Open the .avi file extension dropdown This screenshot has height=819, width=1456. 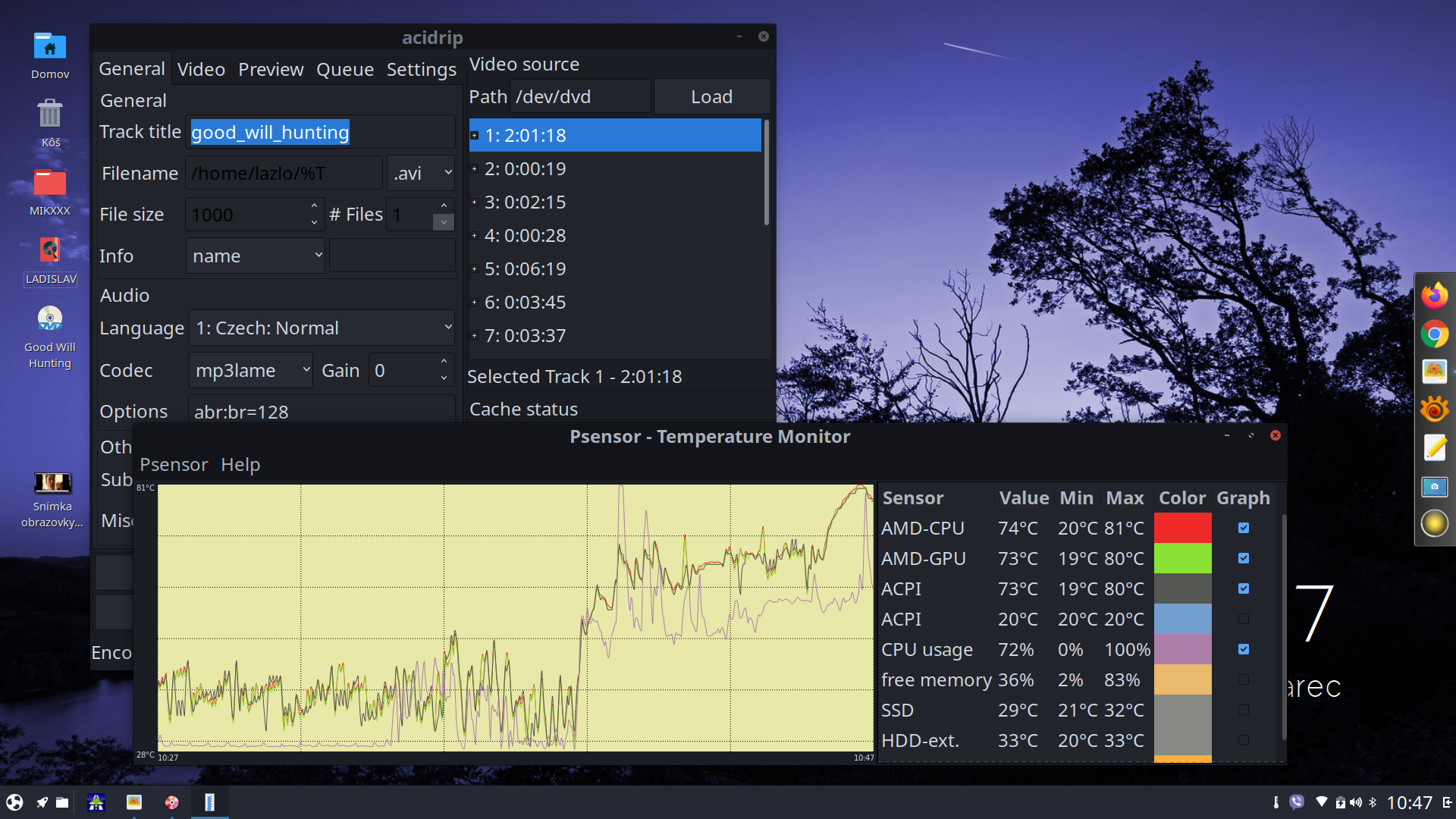click(x=421, y=174)
